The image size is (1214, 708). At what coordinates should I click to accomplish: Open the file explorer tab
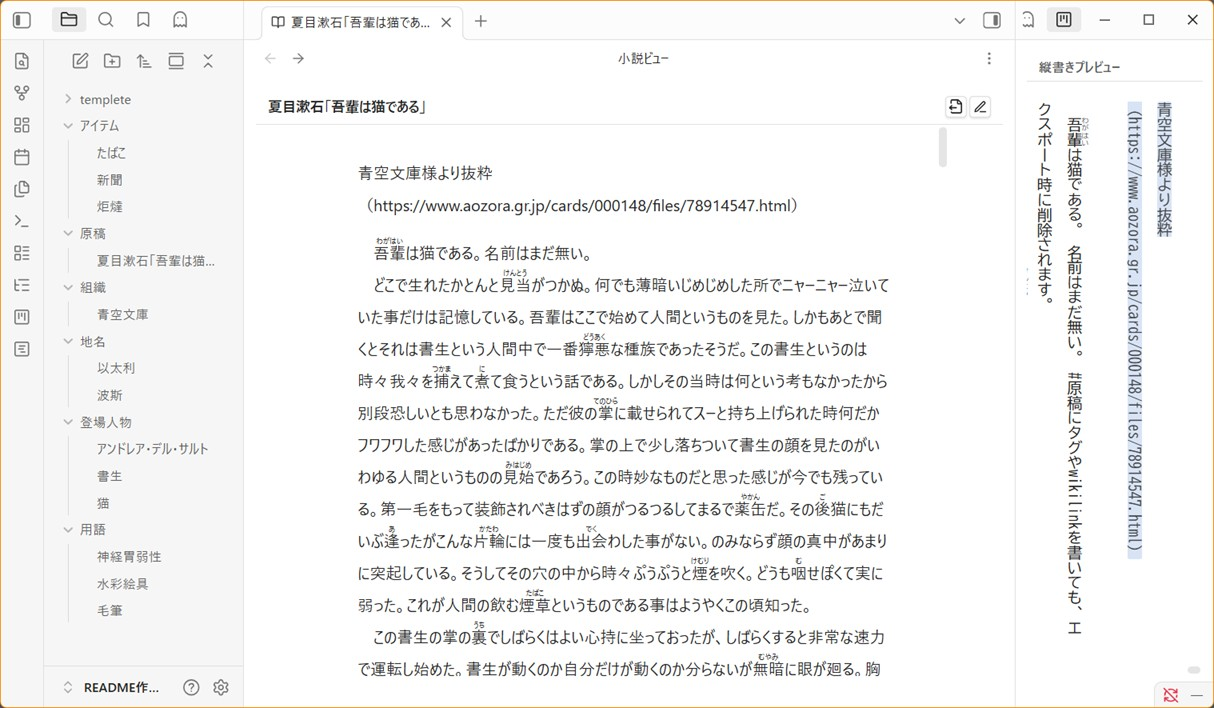coord(68,20)
